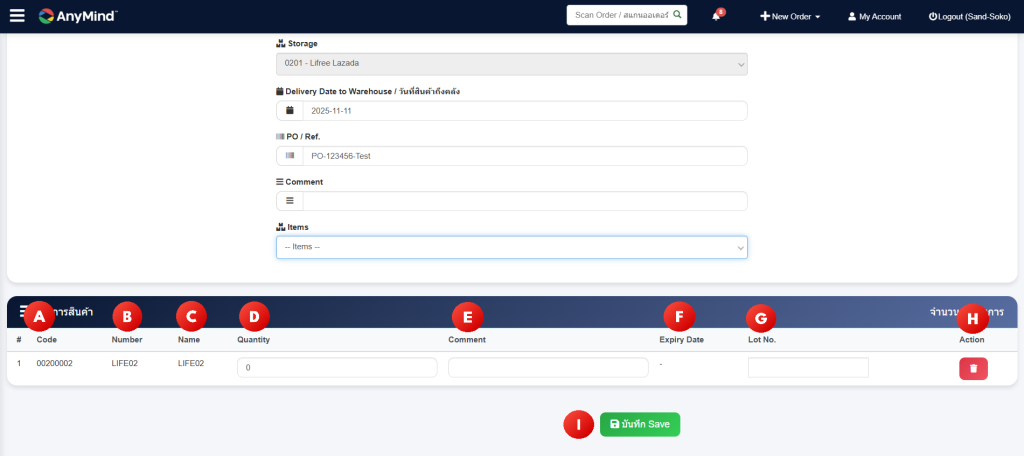Delete item row LIFE02 with trash icon
The height and width of the screenshot is (456, 1024).
pos(973,368)
